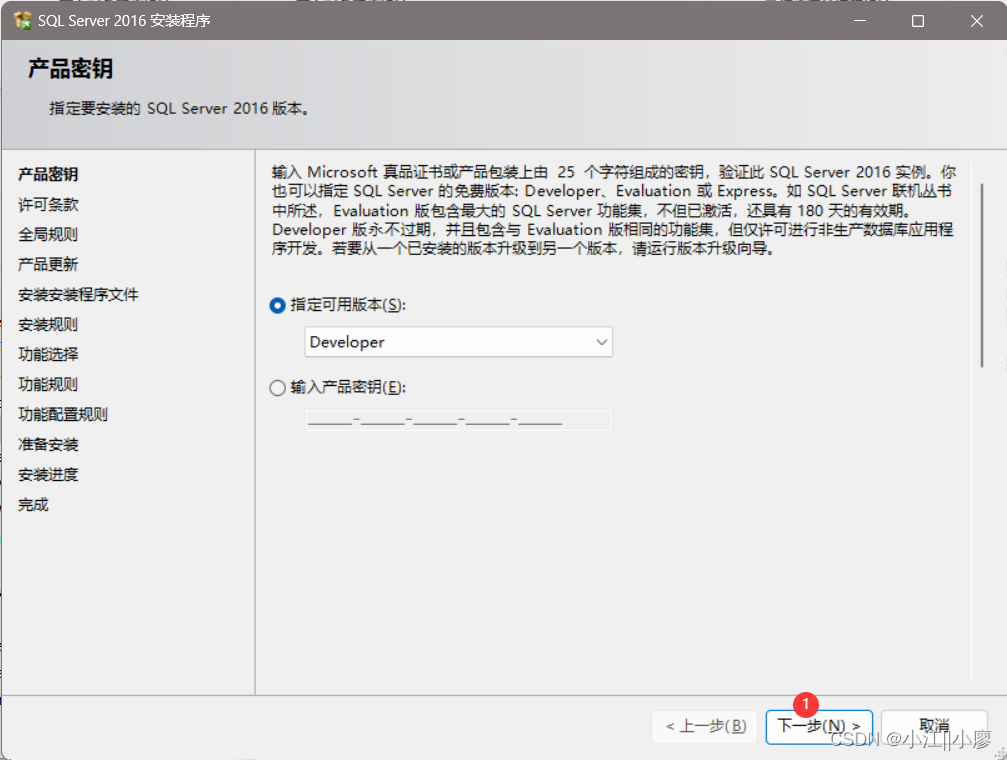1007x760 pixels.
Task: Select the 输入产品密钥 radio button
Action: point(277,388)
